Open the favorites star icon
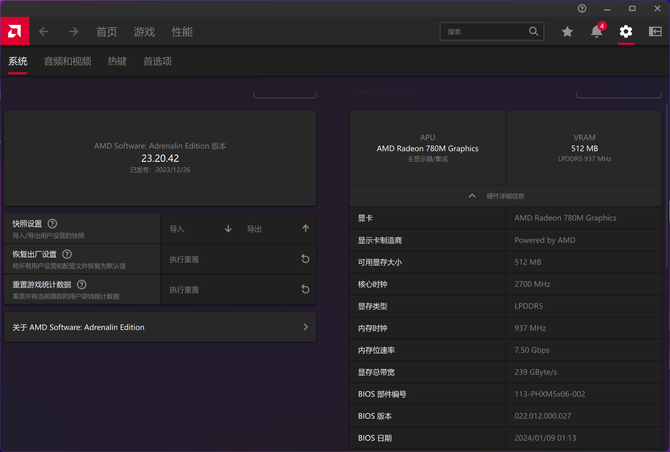This screenshot has width=670, height=452. point(567,32)
